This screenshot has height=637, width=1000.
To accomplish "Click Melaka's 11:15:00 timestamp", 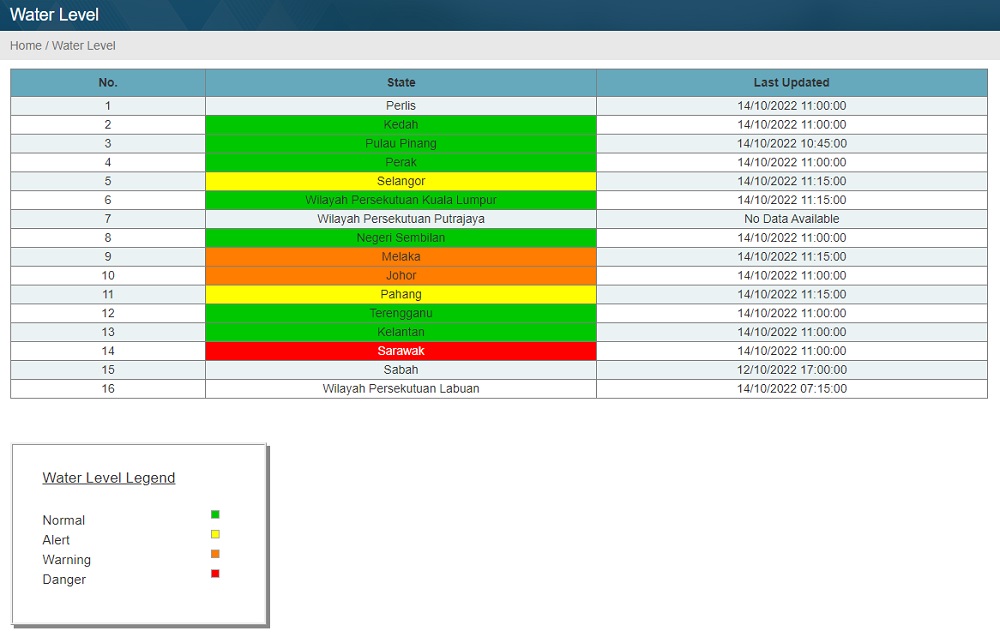I will click(791, 257).
